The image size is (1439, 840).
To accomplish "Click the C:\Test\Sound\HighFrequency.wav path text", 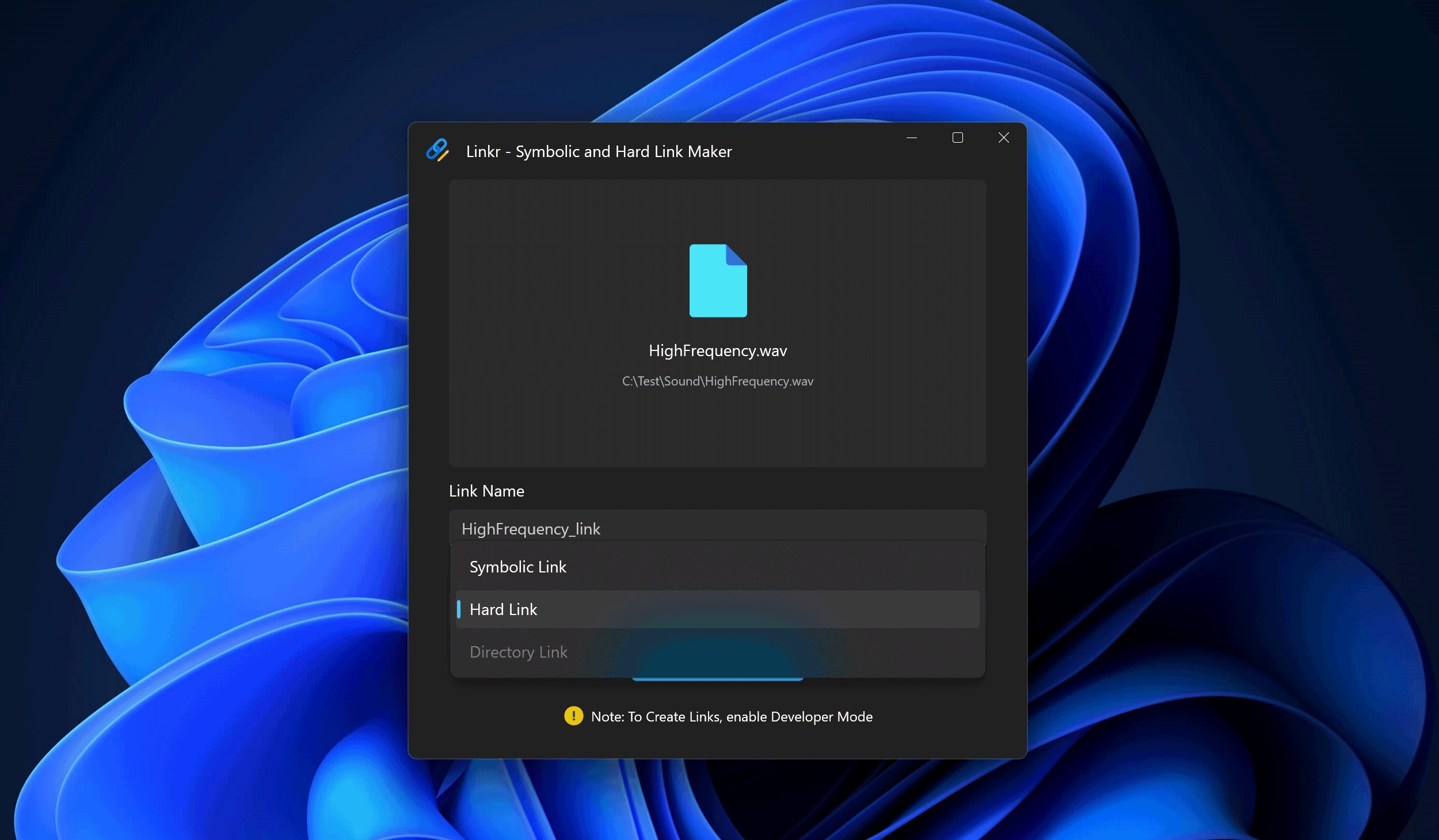I will tap(717, 381).
